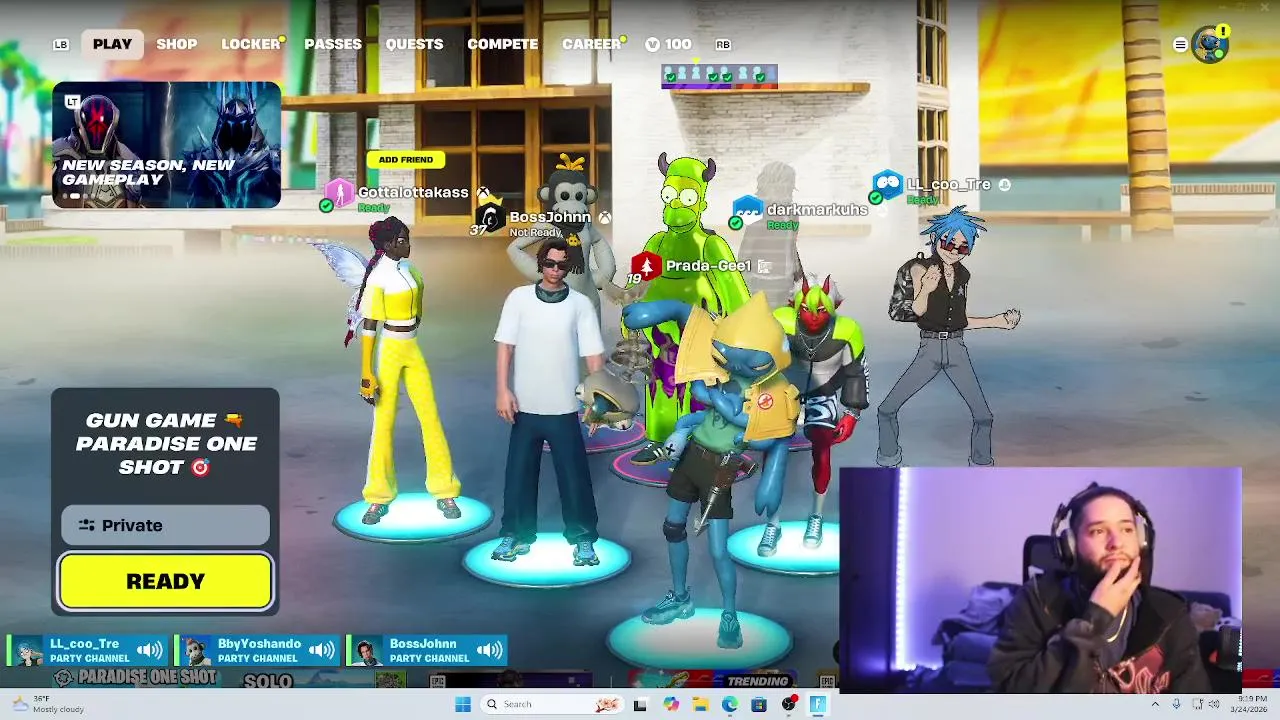
Task: Click the LT icon on the news banner
Action: (72, 102)
